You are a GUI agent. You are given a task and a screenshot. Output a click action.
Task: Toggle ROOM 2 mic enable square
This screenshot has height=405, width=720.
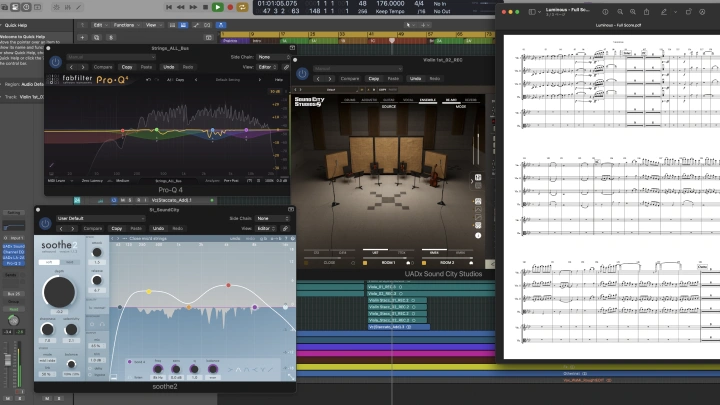[x=424, y=263]
